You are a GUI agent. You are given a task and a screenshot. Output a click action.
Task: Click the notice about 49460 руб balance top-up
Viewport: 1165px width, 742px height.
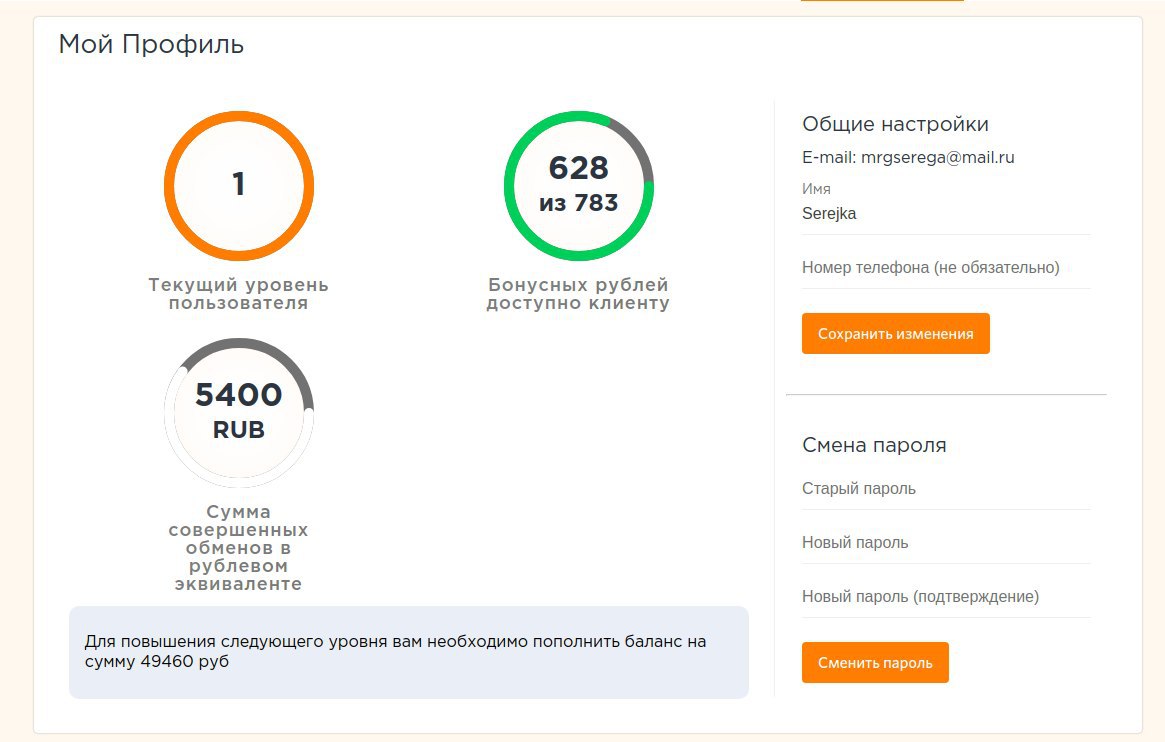click(409, 652)
